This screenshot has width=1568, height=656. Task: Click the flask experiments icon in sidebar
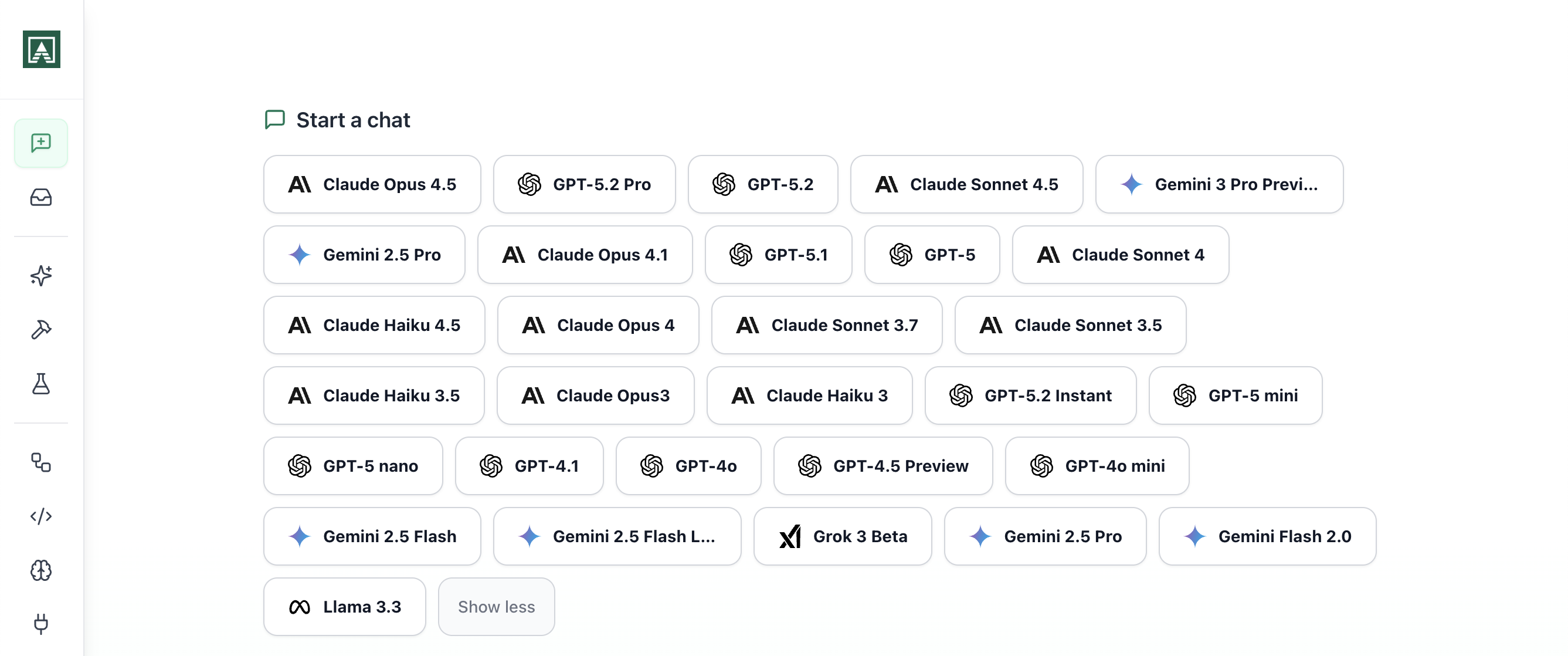click(x=41, y=384)
